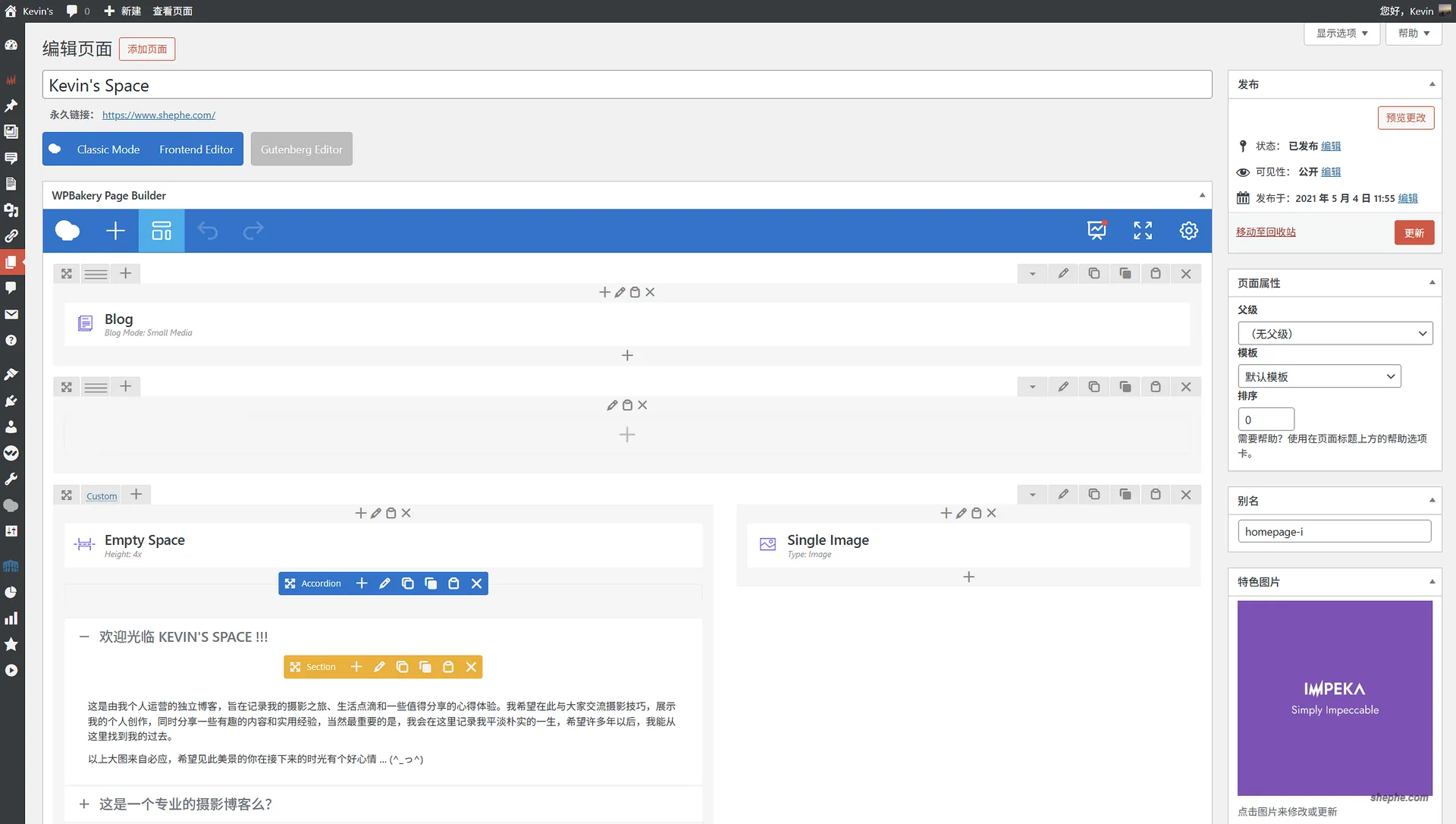
Task: Click the featured IMPEKA image thumbnail
Action: [1334, 697]
